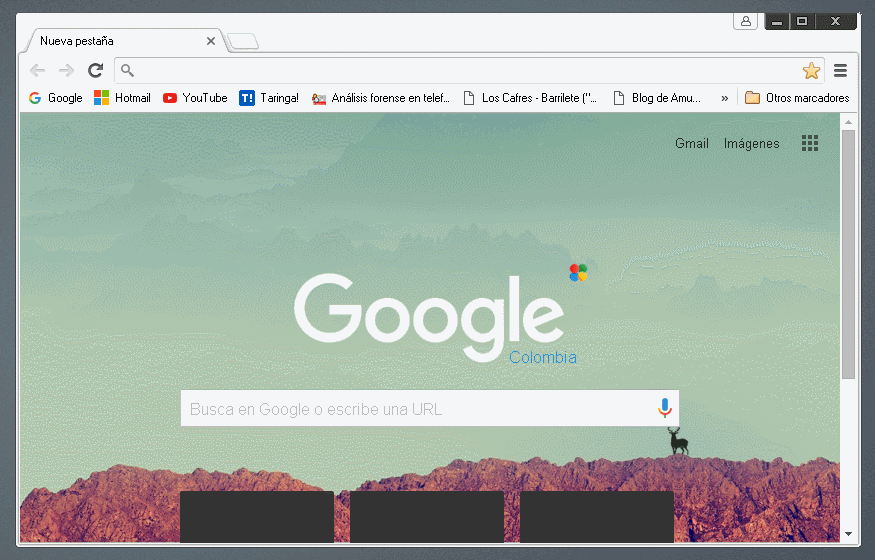Open the Google apps grid
Screen dimensions: 875x560
tap(810, 143)
